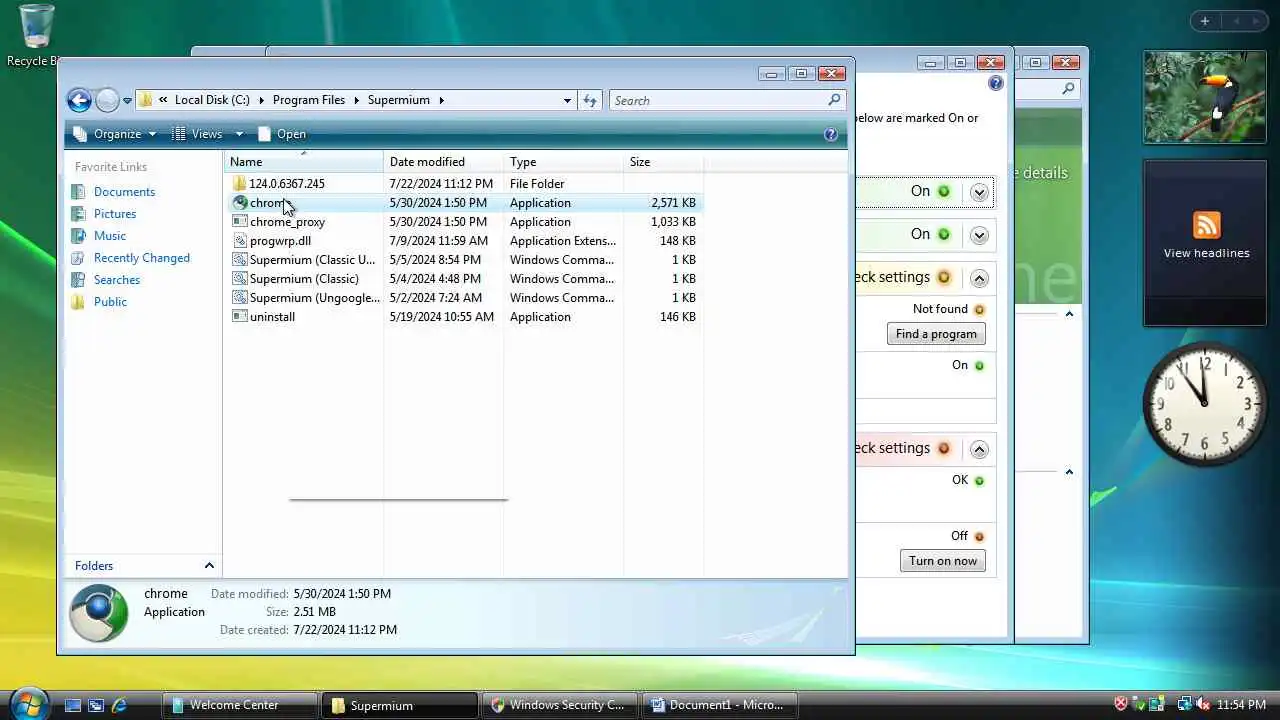Click the taskbar clock showing 11:54 PM
Viewport: 1280px width, 720px height.
(x=1241, y=705)
